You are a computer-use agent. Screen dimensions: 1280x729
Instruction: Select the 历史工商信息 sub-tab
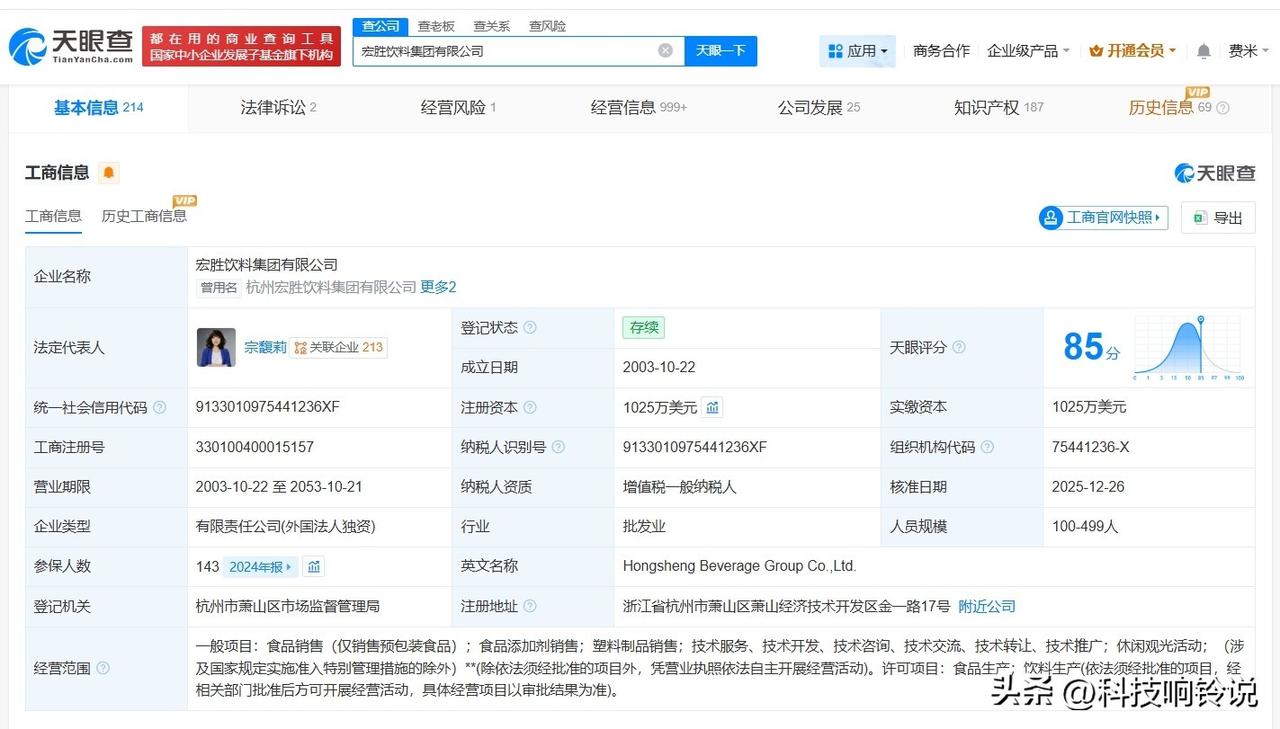[x=144, y=216]
